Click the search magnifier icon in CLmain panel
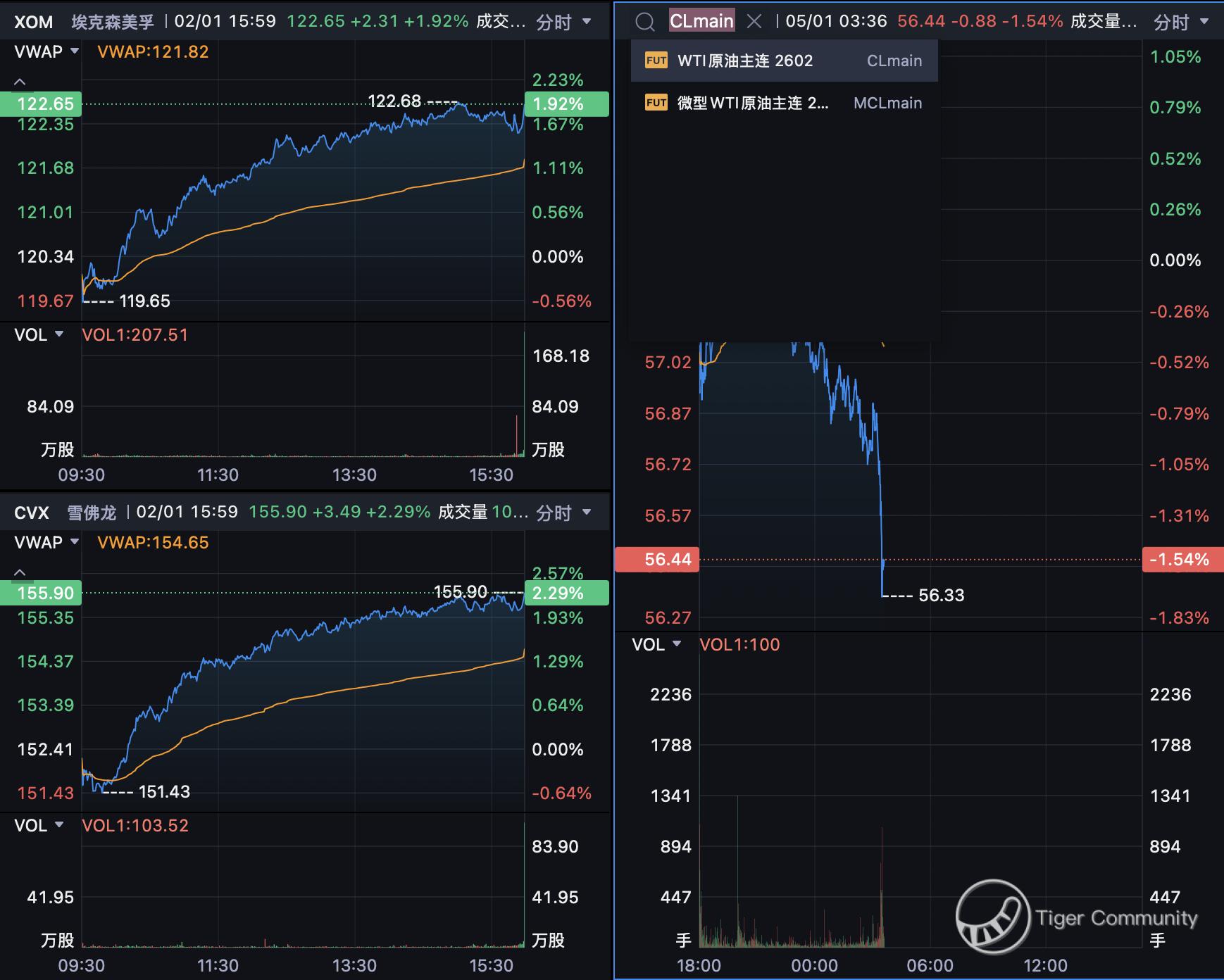 (x=644, y=22)
